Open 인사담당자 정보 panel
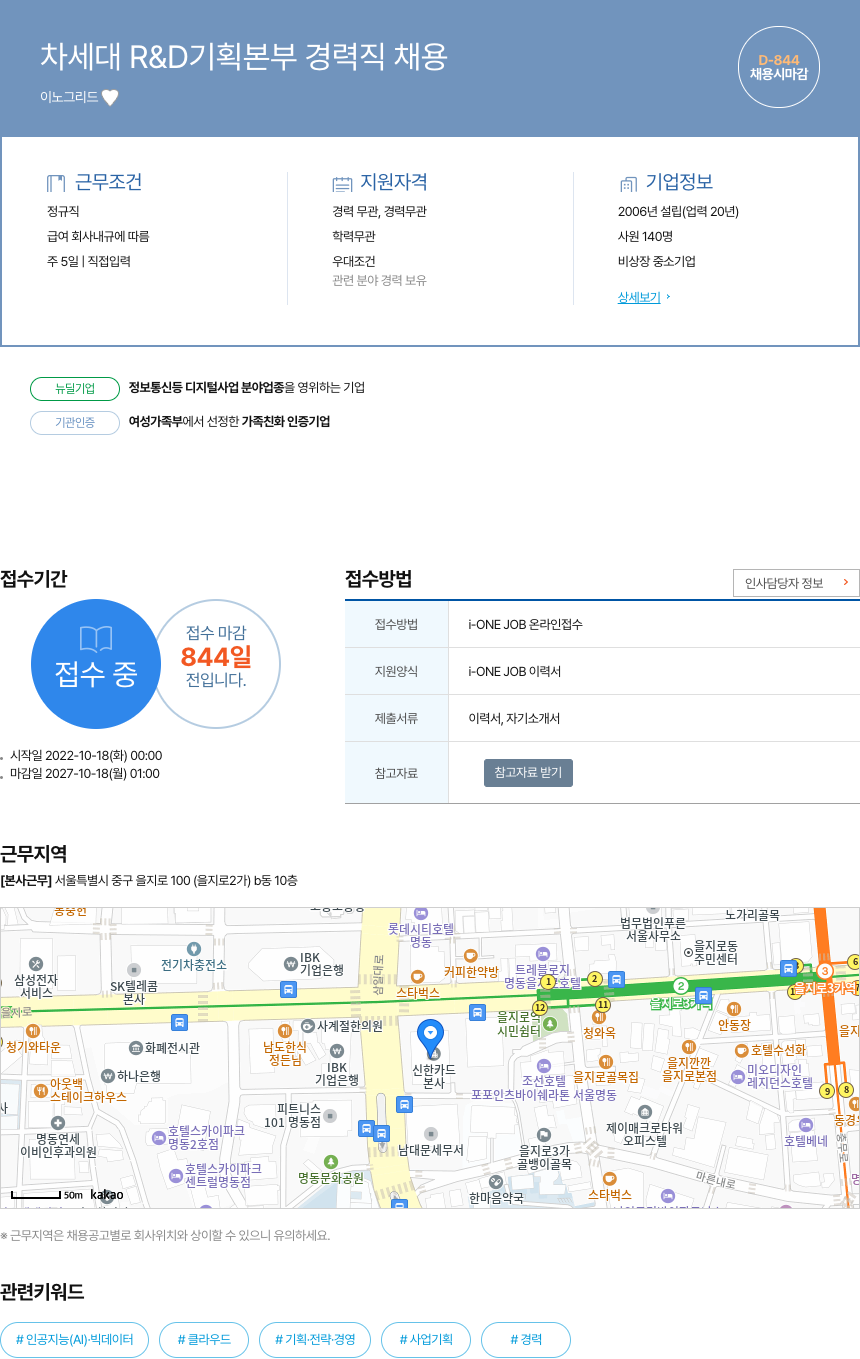This screenshot has width=860, height=1359. 796,583
